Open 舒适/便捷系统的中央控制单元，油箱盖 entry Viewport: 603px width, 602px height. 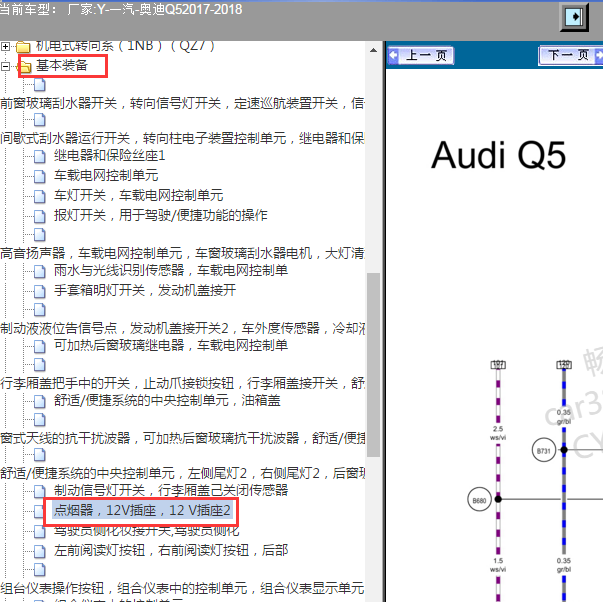click(167, 400)
